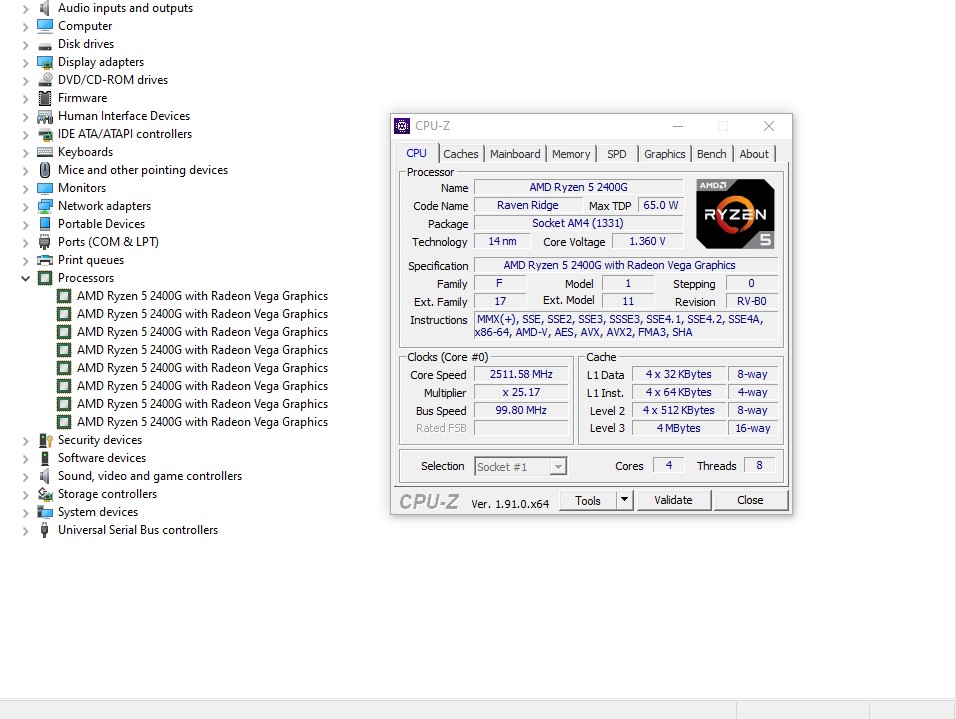This screenshot has height=719, width=956.
Task: Switch to the Mainboard tab
Action: point(515,154)
